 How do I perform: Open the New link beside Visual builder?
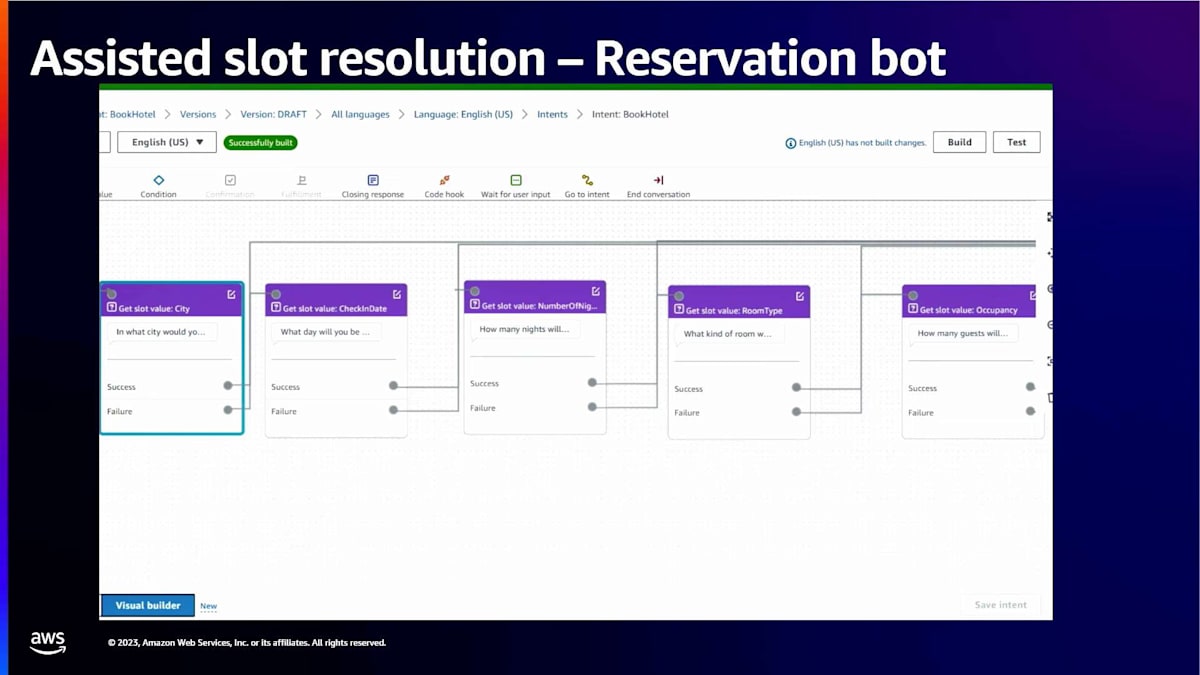[208, 606]
